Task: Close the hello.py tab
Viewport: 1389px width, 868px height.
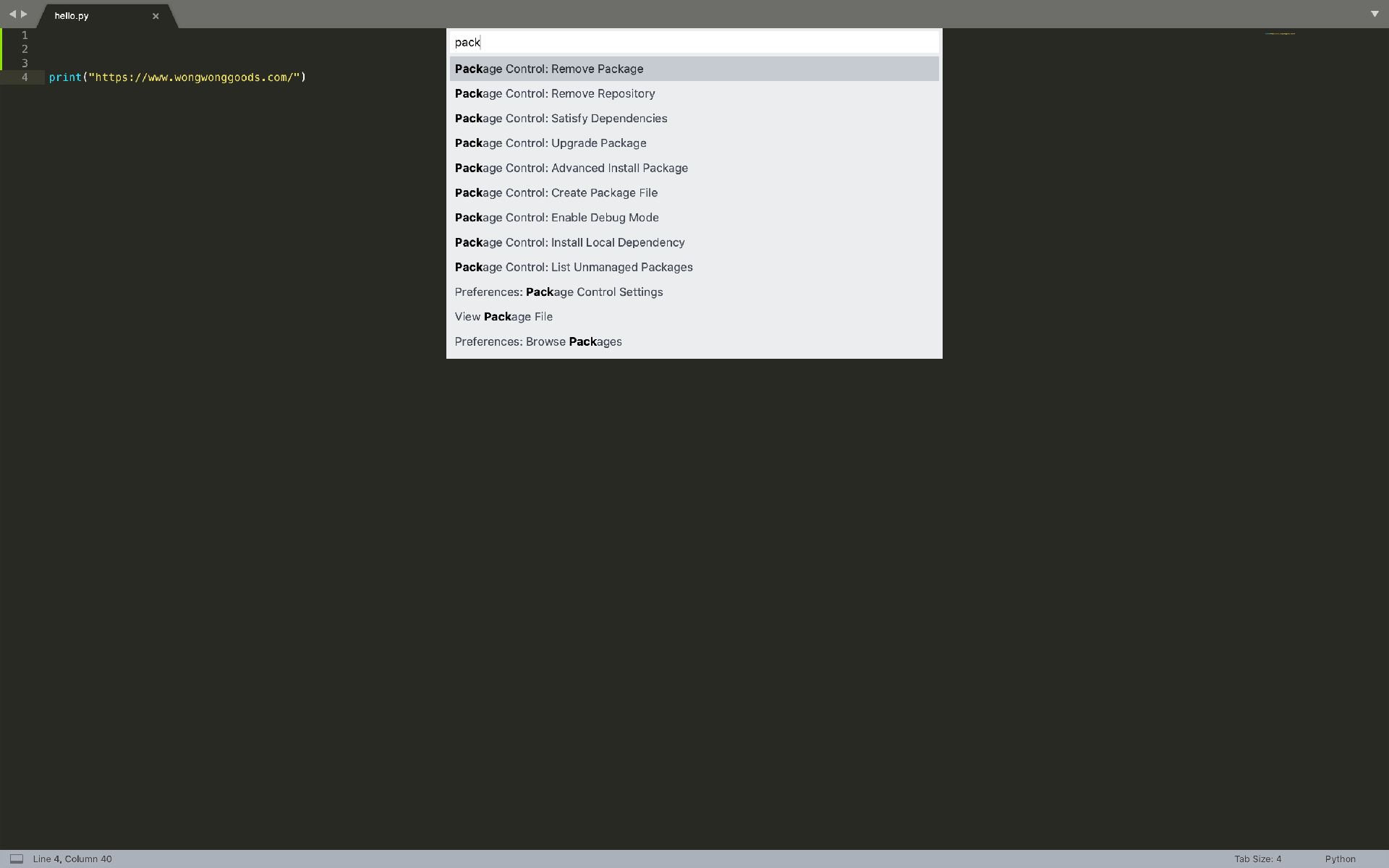Action: [x=156, y=16]
